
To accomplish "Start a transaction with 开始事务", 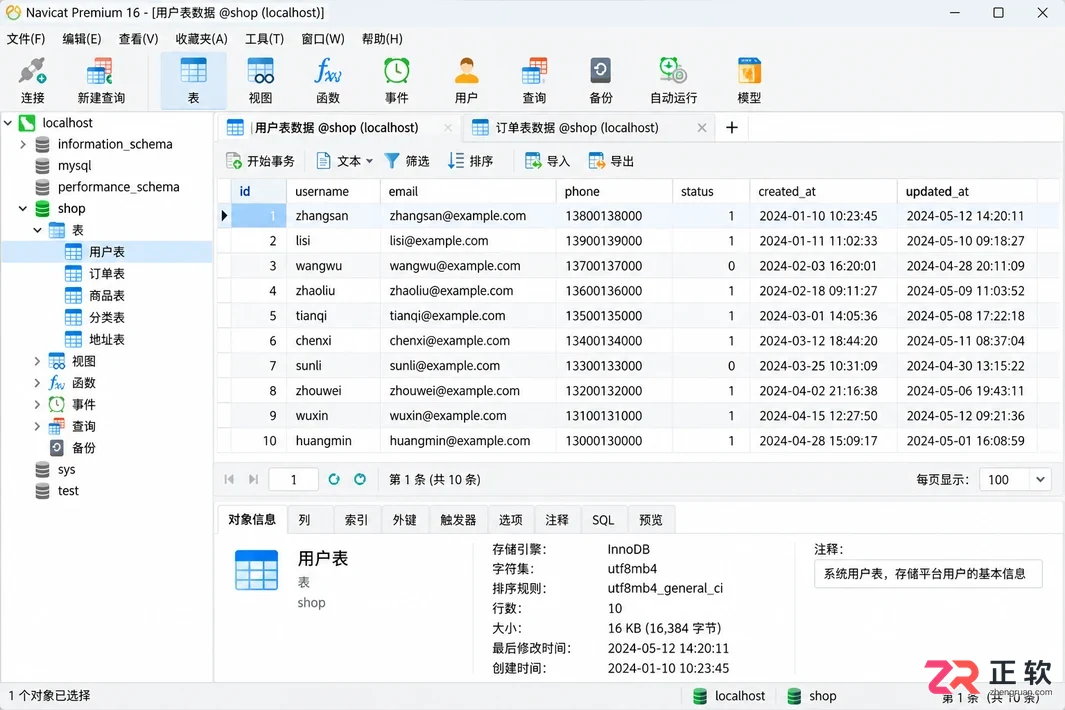I will point(261,161).
